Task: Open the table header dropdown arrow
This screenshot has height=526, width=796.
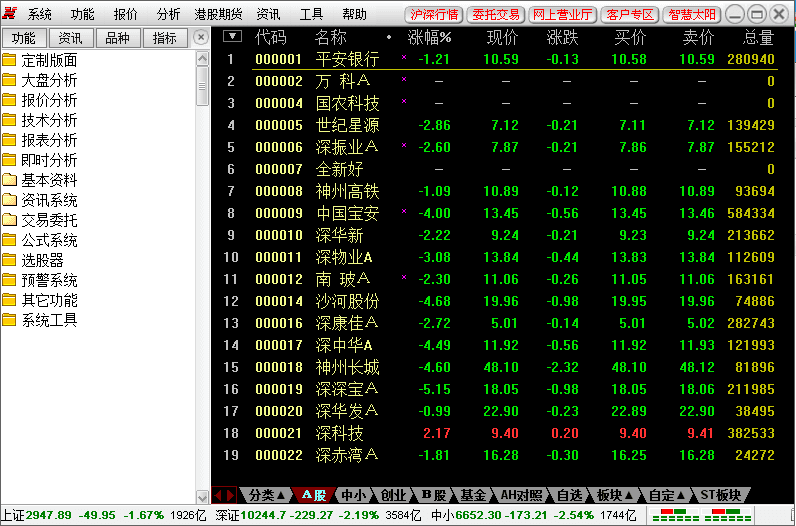Action: point(232,37)
